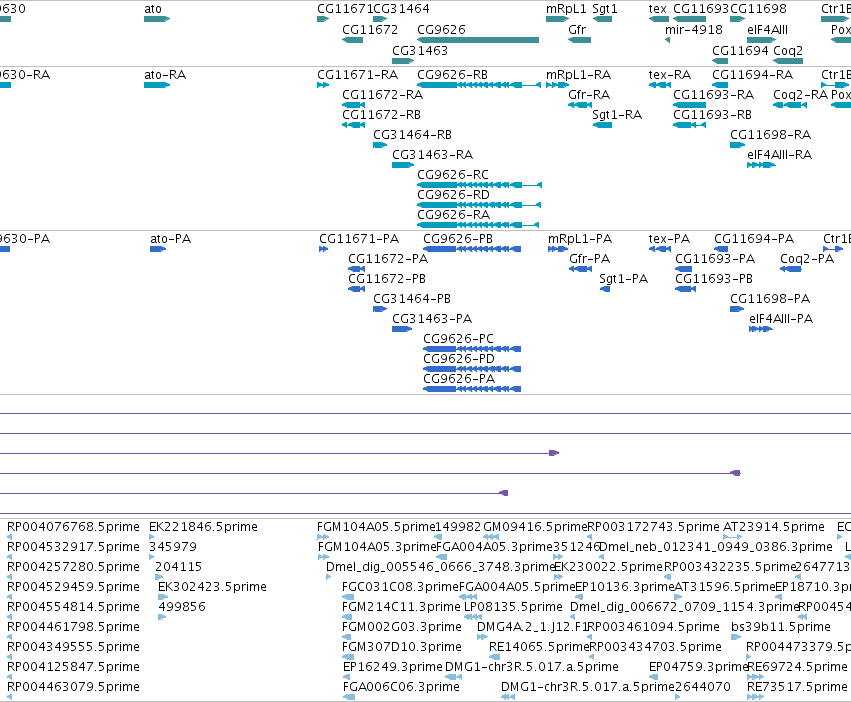851x702 pixels.
Task: Open the CG11693-RB transcript label
Action: click(713, 115)
